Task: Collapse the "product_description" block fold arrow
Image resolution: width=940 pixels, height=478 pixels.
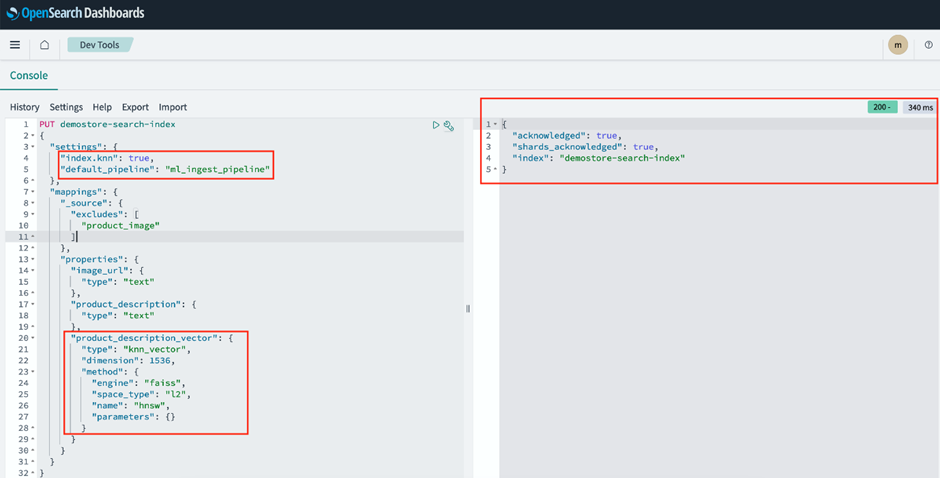Action: 32,305
